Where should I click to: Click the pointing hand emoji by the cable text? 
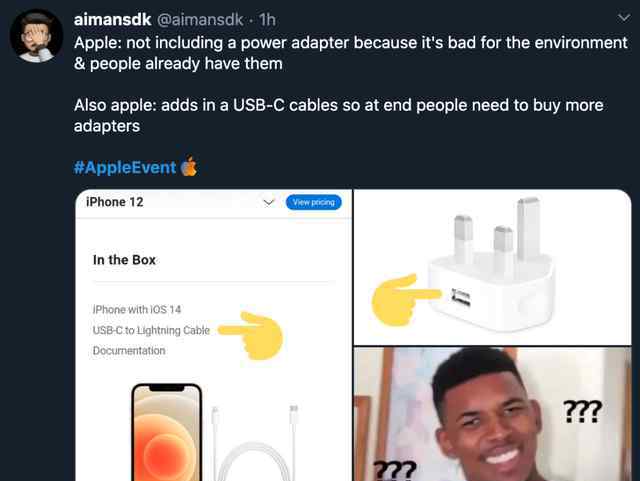coord(252,336)
